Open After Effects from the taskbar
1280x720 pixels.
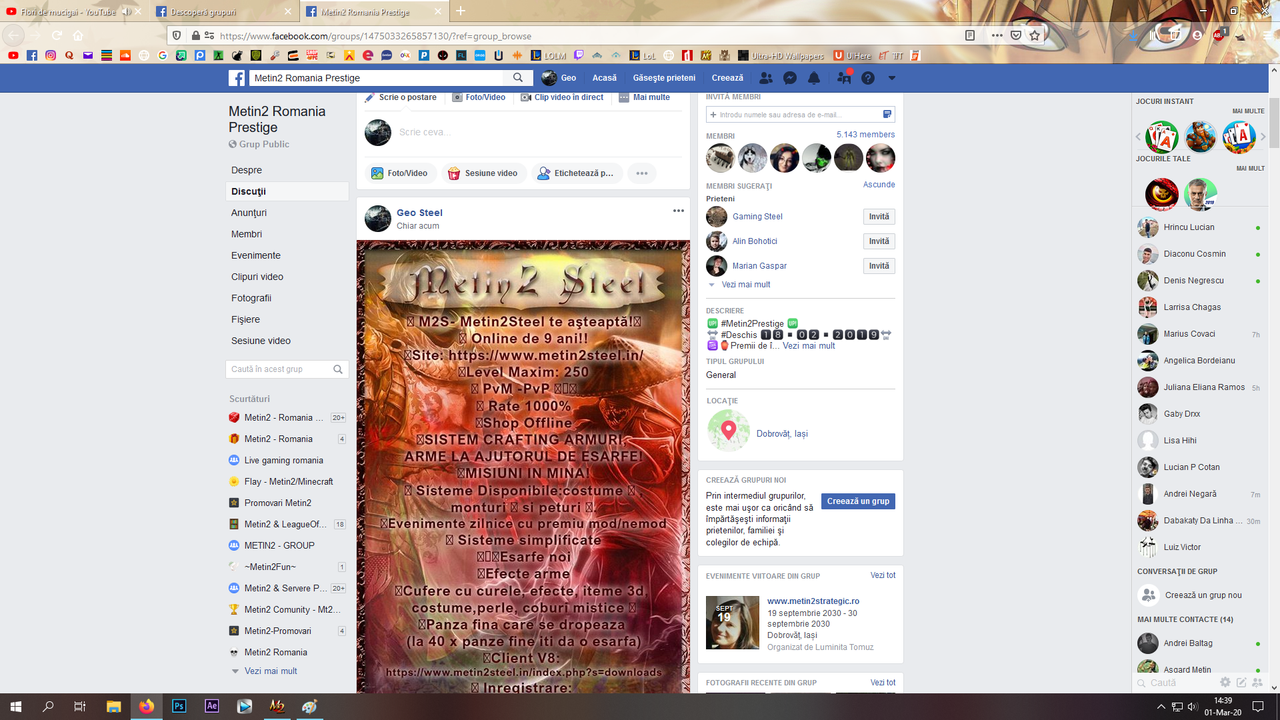(x=211, y=706)
